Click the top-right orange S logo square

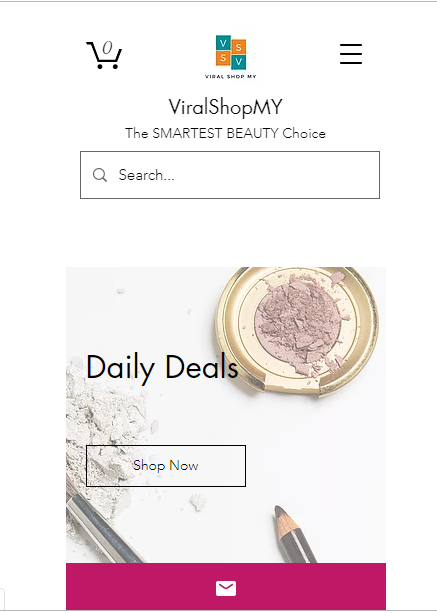(238, 48)
